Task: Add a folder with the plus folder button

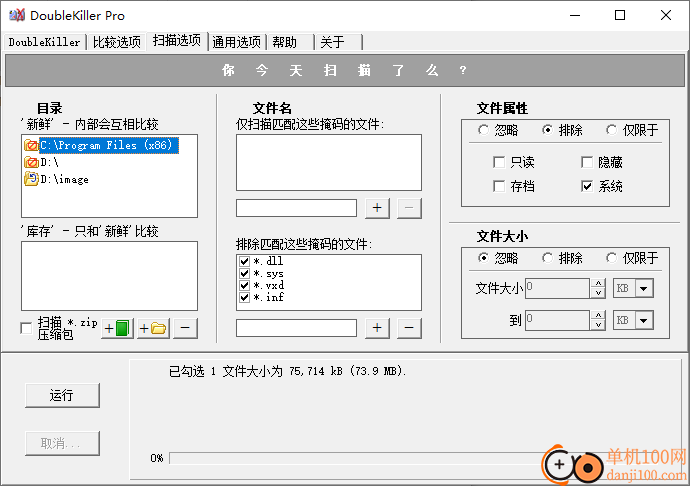Action: 153,328
